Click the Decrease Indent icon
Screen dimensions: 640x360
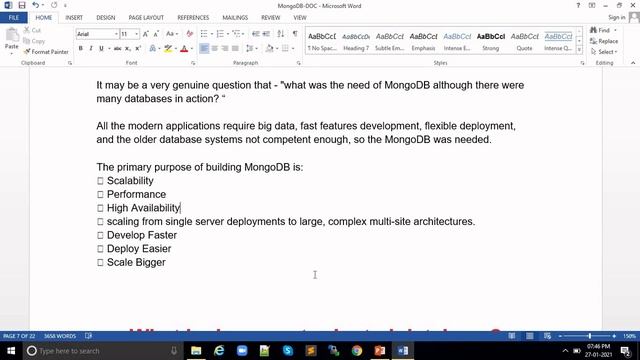(256, 34)
